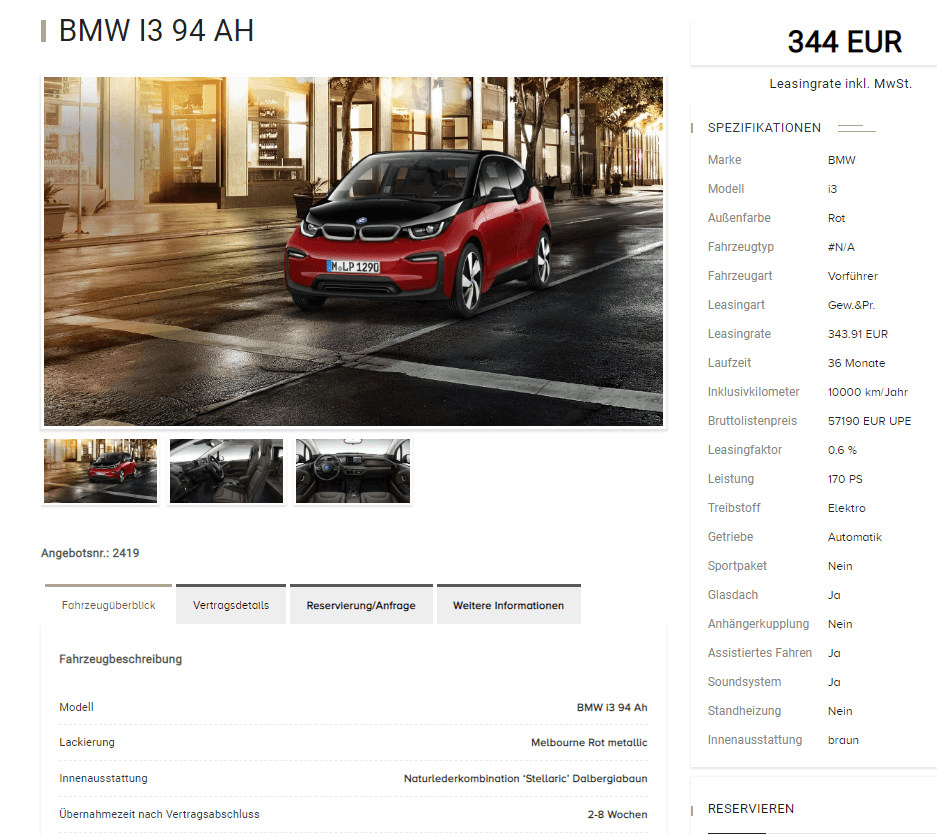Select the Marke value BMW
The image size is (937, 835).
[841, 160]
